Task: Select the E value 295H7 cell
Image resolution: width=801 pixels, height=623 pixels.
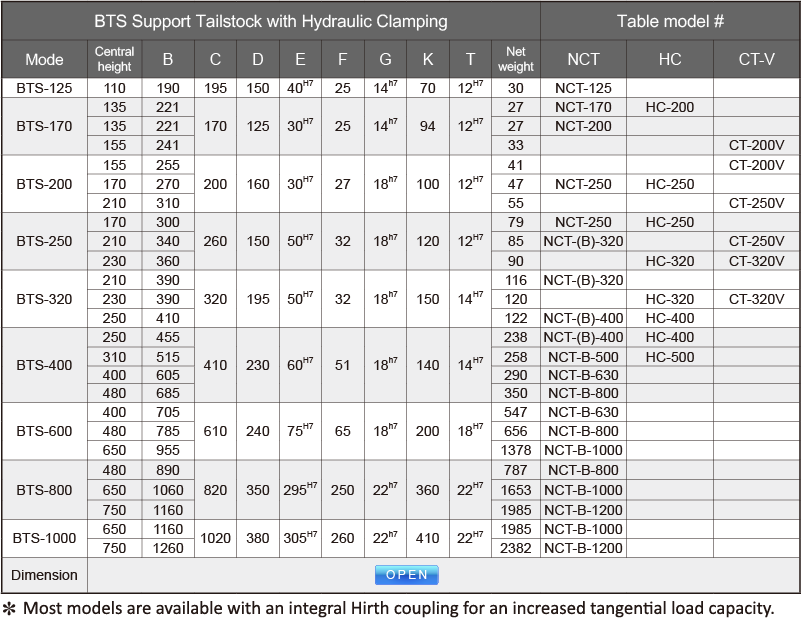Action: click(x=300, y=490)
